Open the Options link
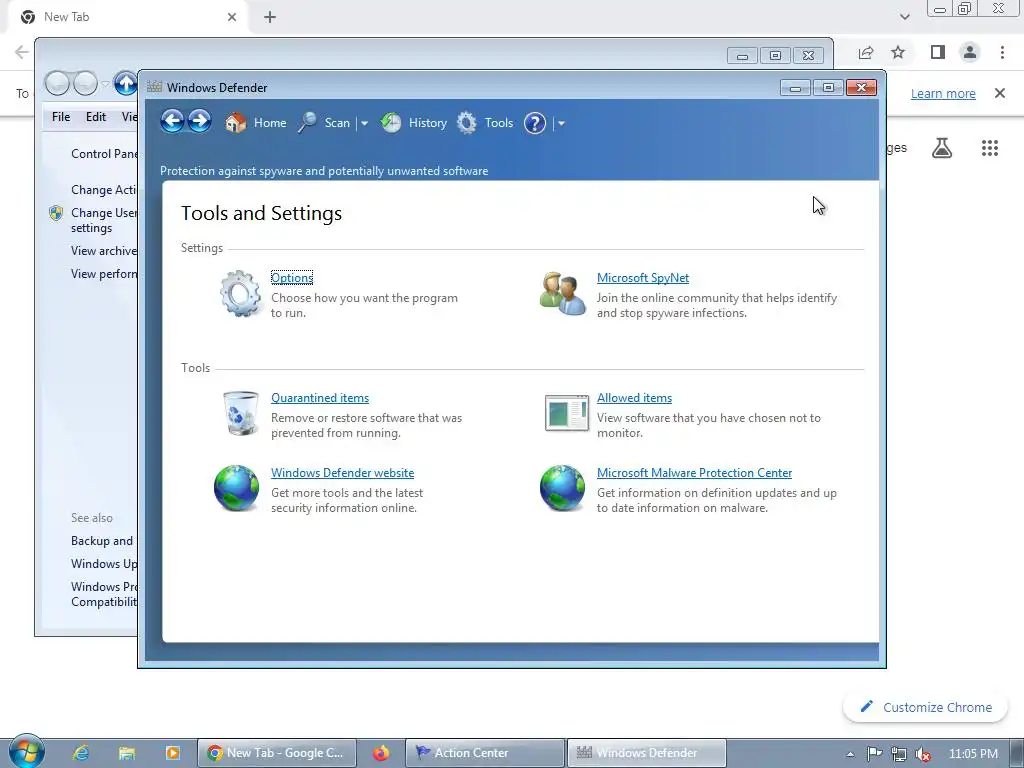 pos(292,278)
